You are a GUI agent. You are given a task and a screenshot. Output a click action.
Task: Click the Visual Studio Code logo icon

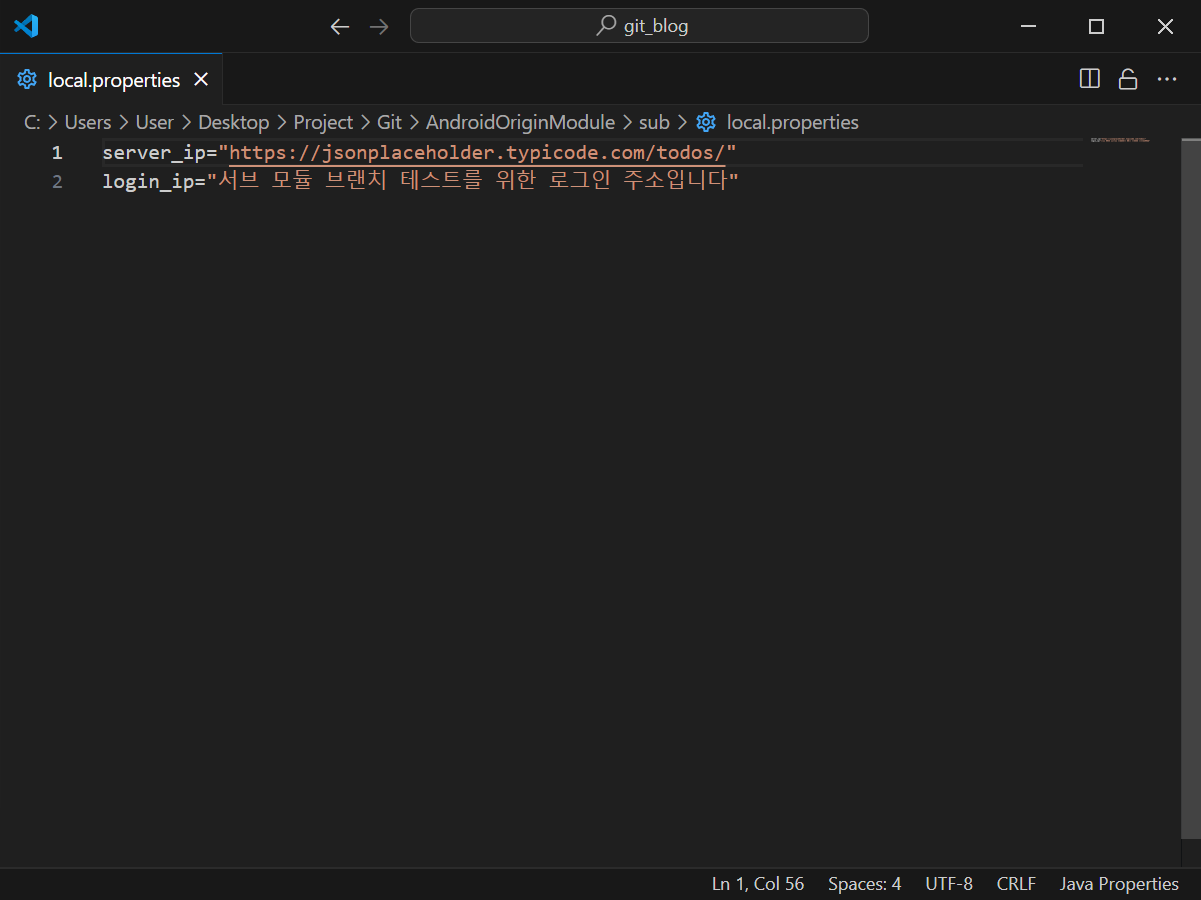point(25,26)
